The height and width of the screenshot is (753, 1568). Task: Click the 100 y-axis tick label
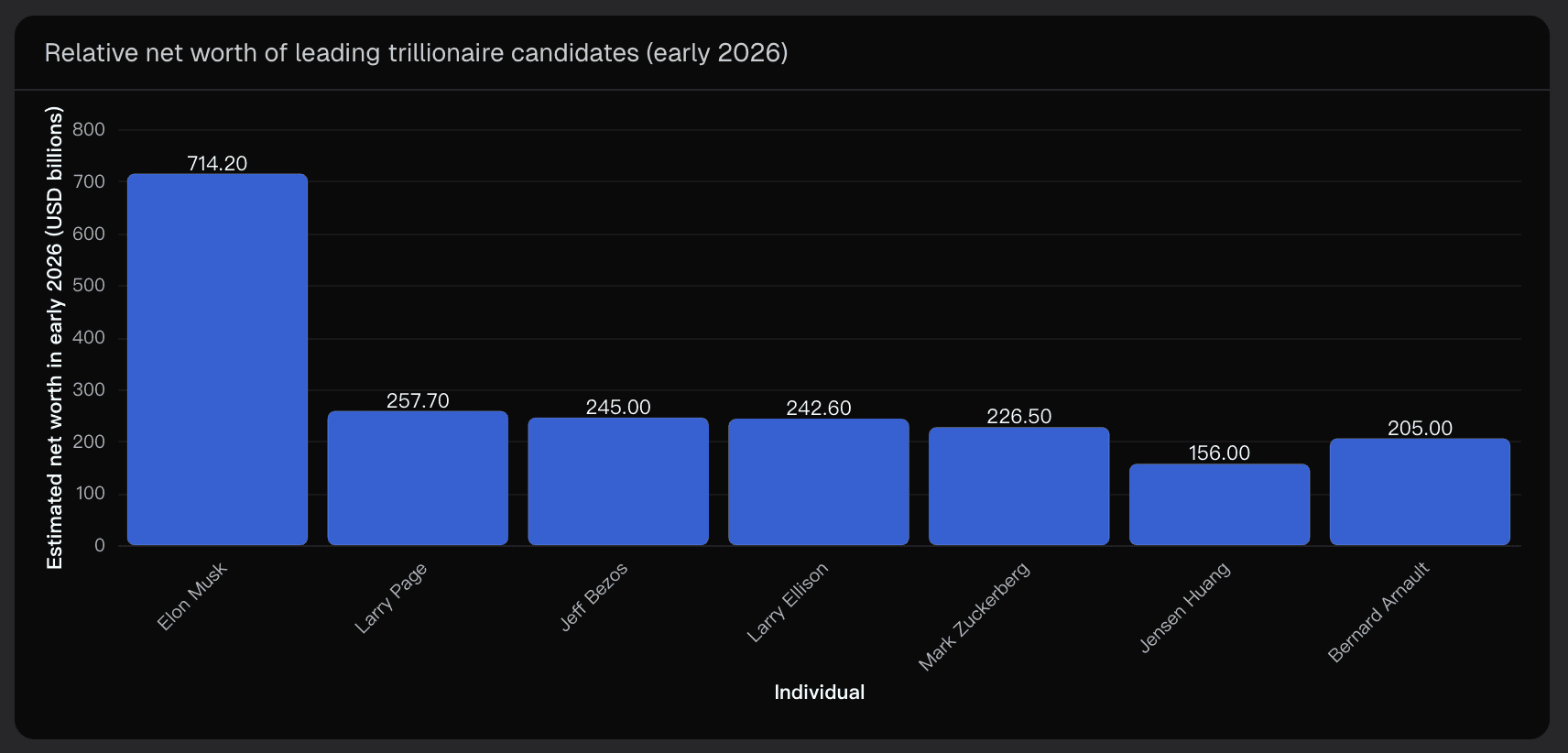coord(90,493)
